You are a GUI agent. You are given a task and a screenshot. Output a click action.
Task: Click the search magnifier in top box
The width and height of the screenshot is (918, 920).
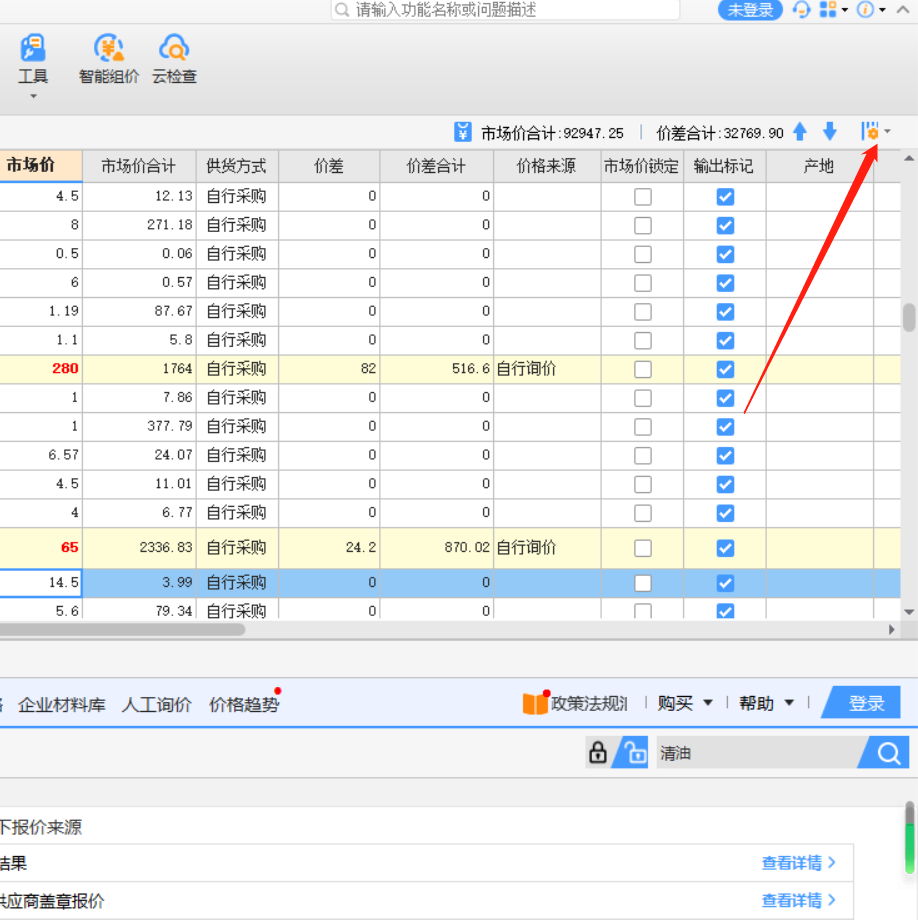pyautogui.click(x=342, y=10)
